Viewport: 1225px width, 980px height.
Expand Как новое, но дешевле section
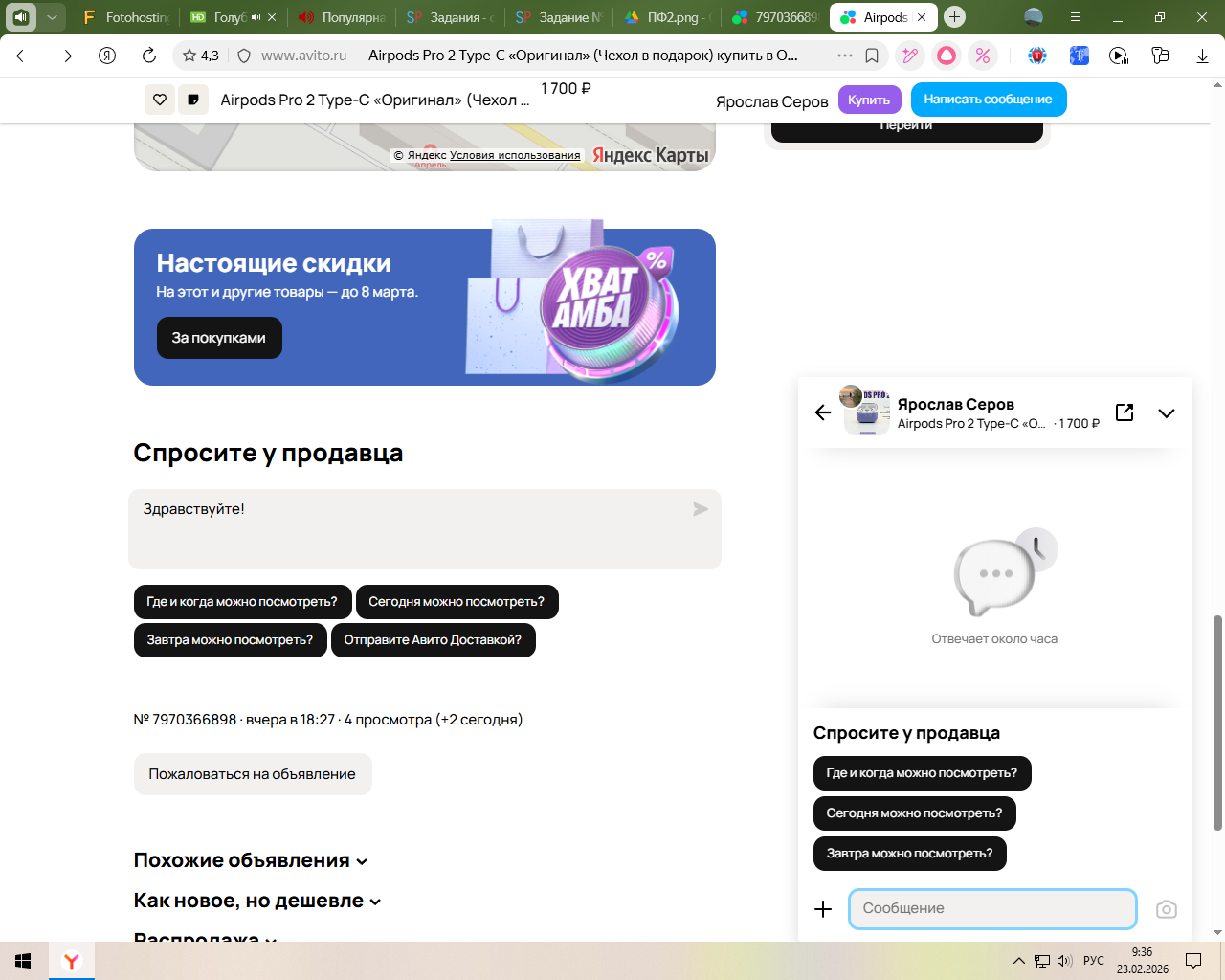tap(257, 901)
